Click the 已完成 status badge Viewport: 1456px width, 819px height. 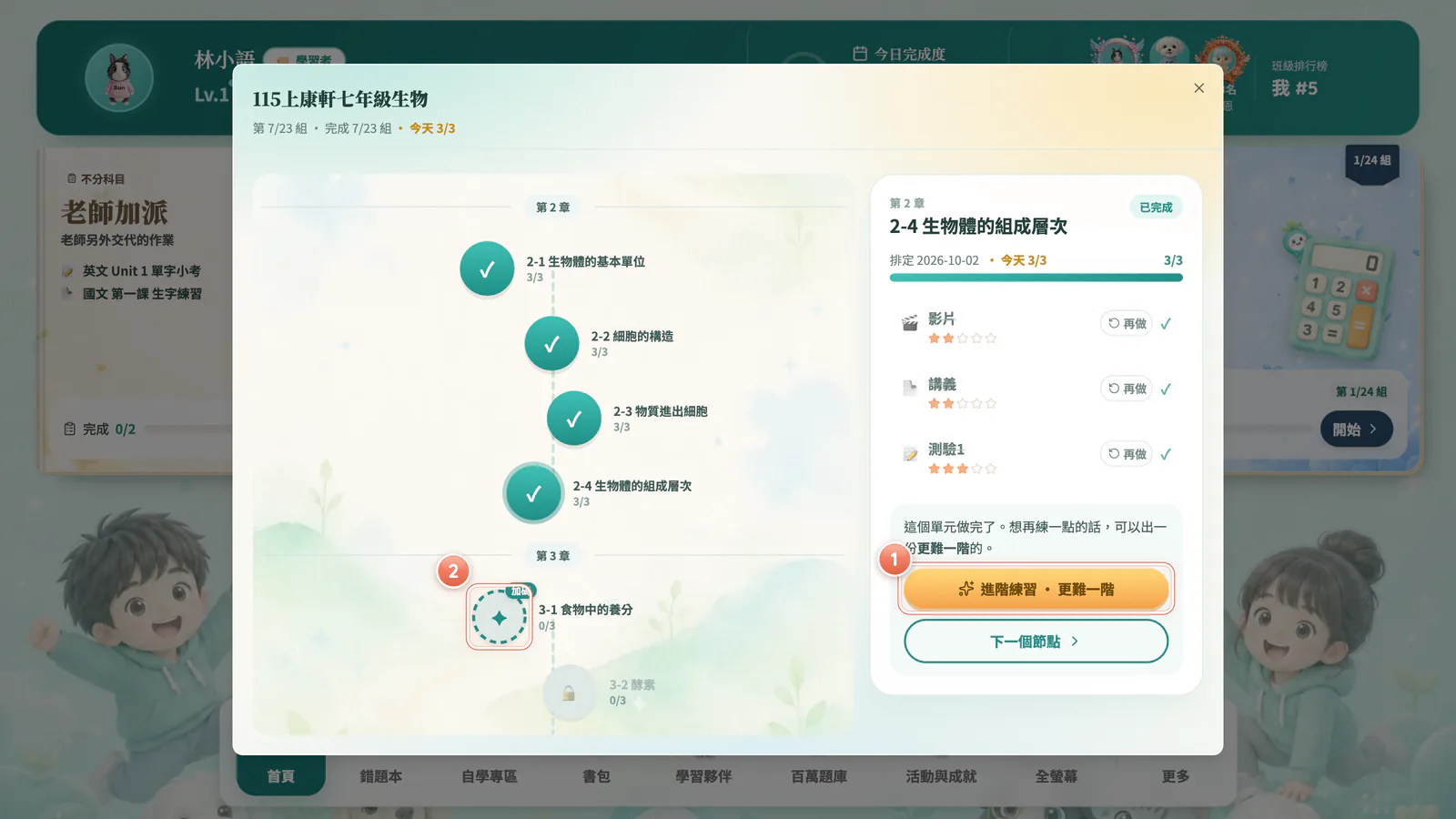pyautogui.click(x=1156, y=207)
